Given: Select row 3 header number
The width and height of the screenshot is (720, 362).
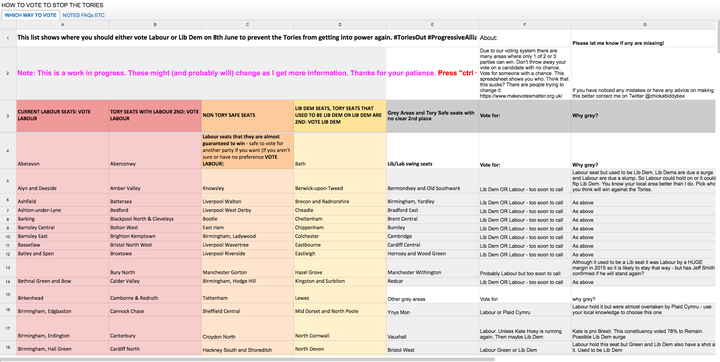Looking at the screenshot, I should pyautogui.click(x=8, y=116).
